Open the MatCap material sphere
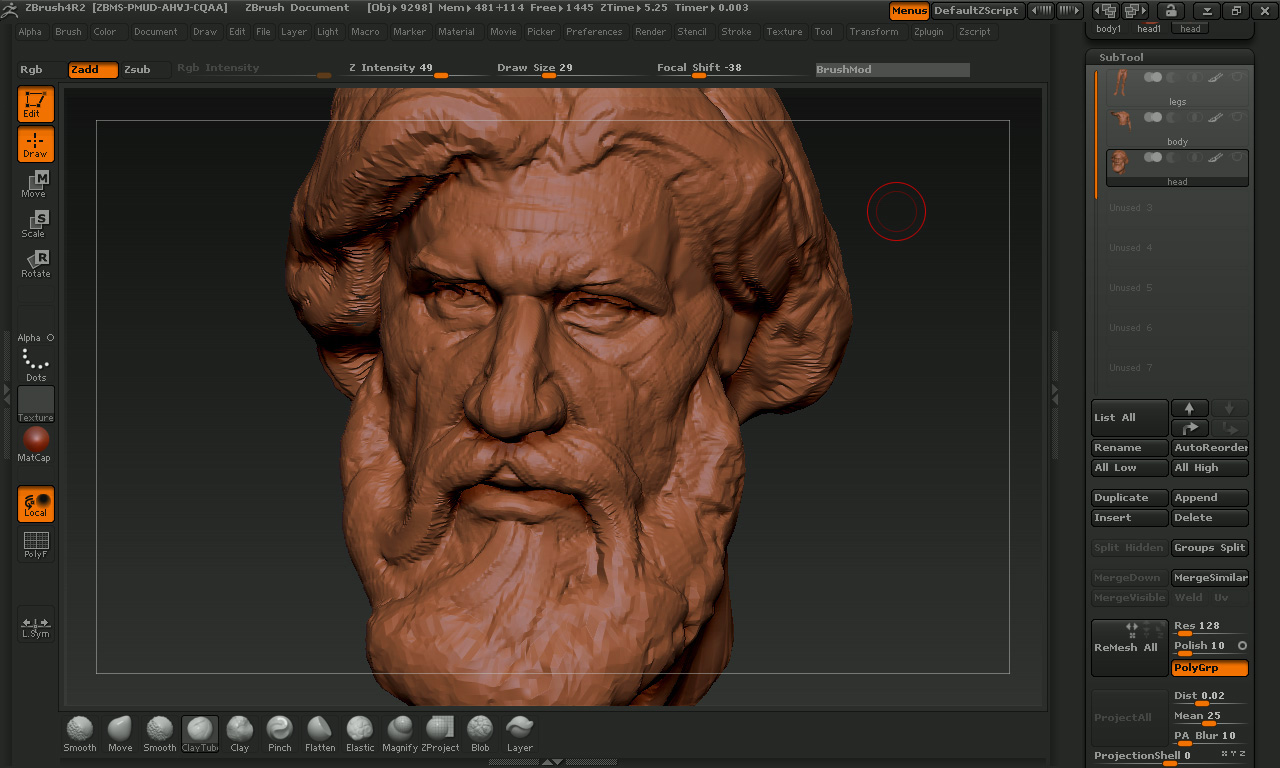1280x768 pixels. click(x=35, y=444)
